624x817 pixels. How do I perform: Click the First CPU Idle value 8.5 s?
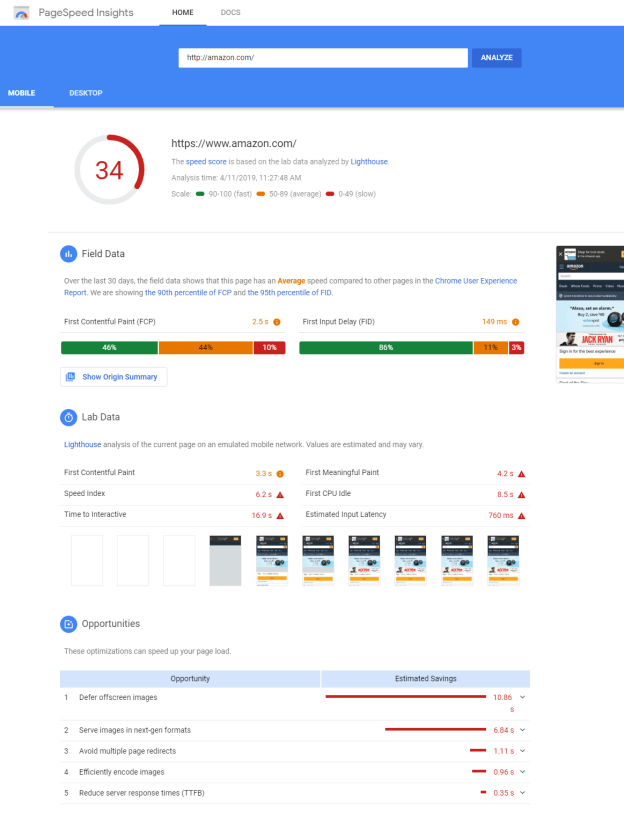(x=505, y=494)
